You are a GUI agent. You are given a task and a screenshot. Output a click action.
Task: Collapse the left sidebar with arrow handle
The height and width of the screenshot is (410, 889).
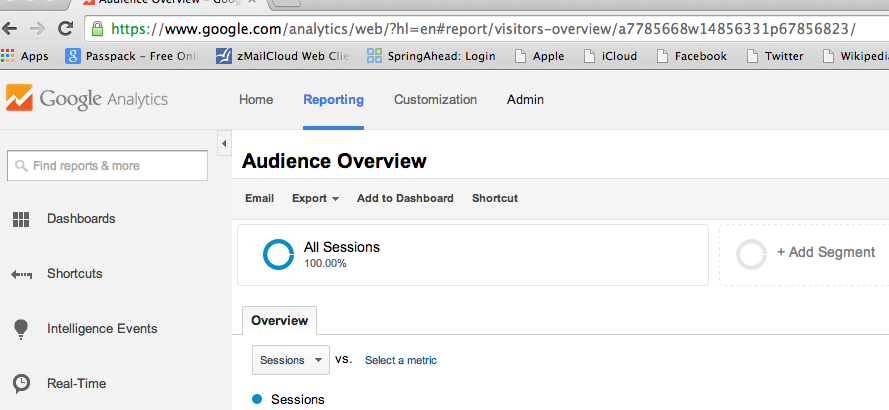pos(224,143)
